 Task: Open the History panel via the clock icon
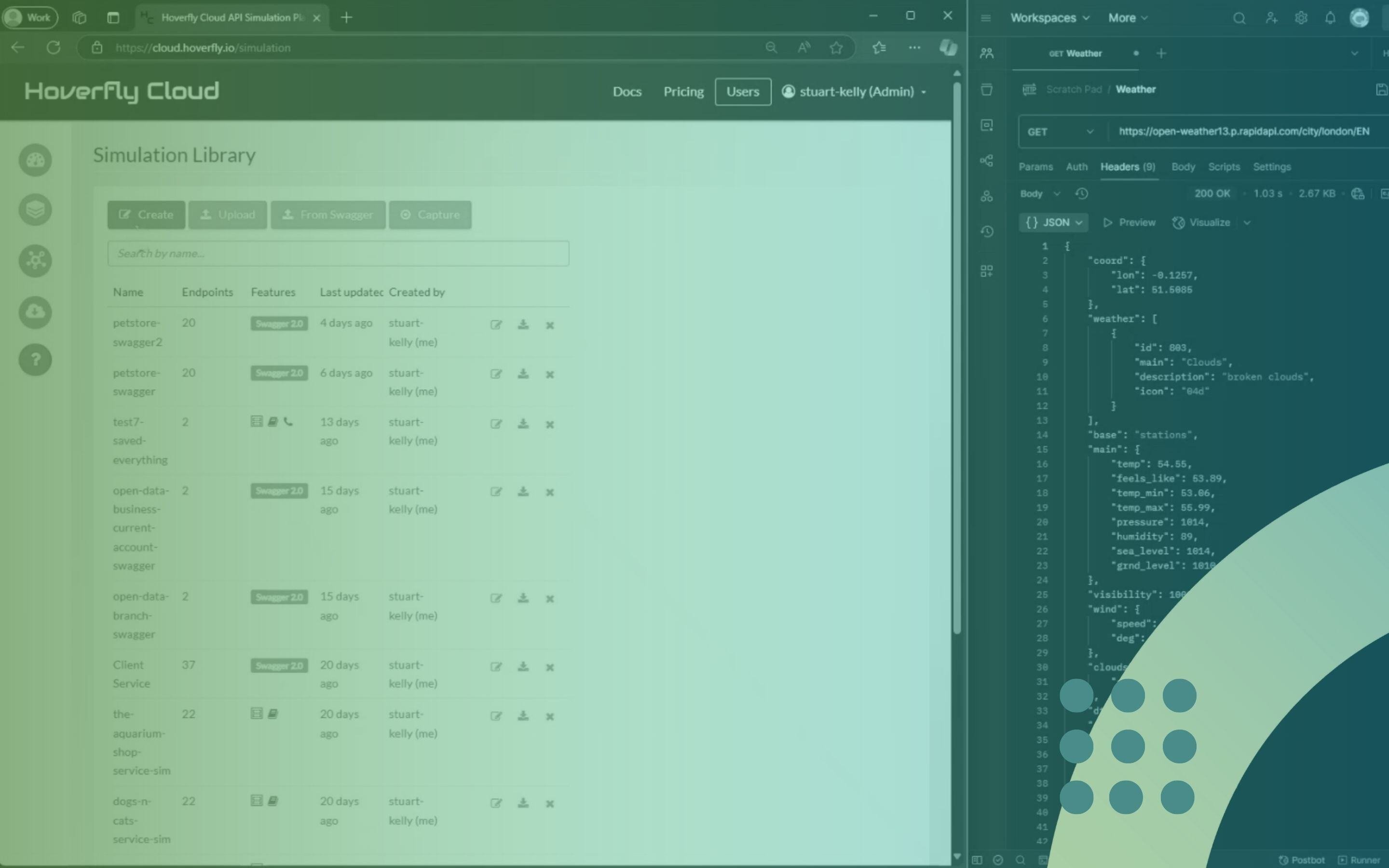click(x=987, y=231)
